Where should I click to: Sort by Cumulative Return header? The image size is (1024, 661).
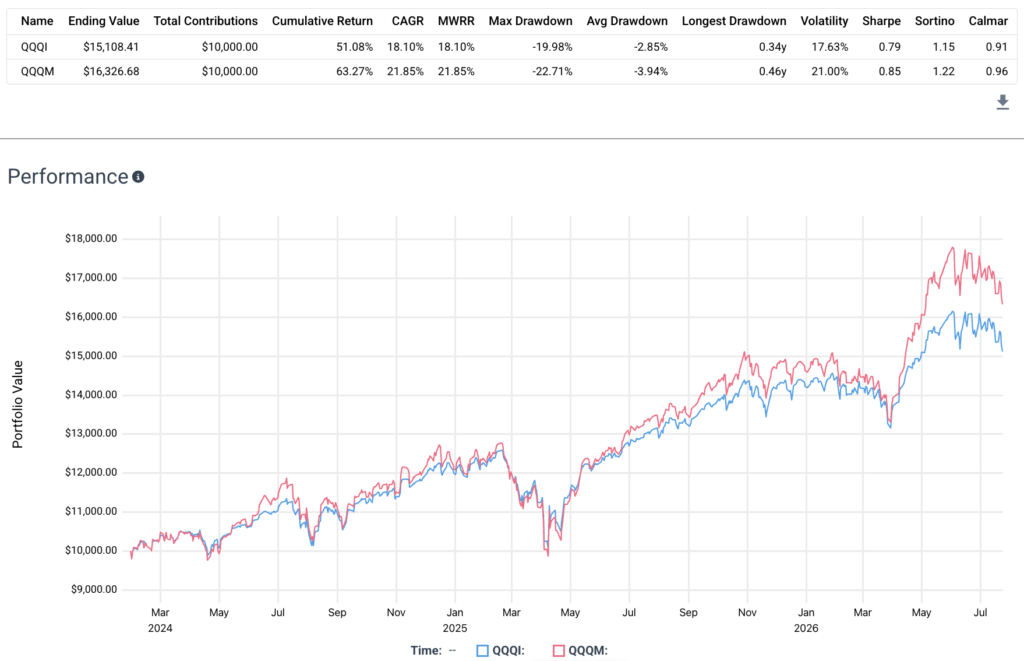[x=323, y=21]
